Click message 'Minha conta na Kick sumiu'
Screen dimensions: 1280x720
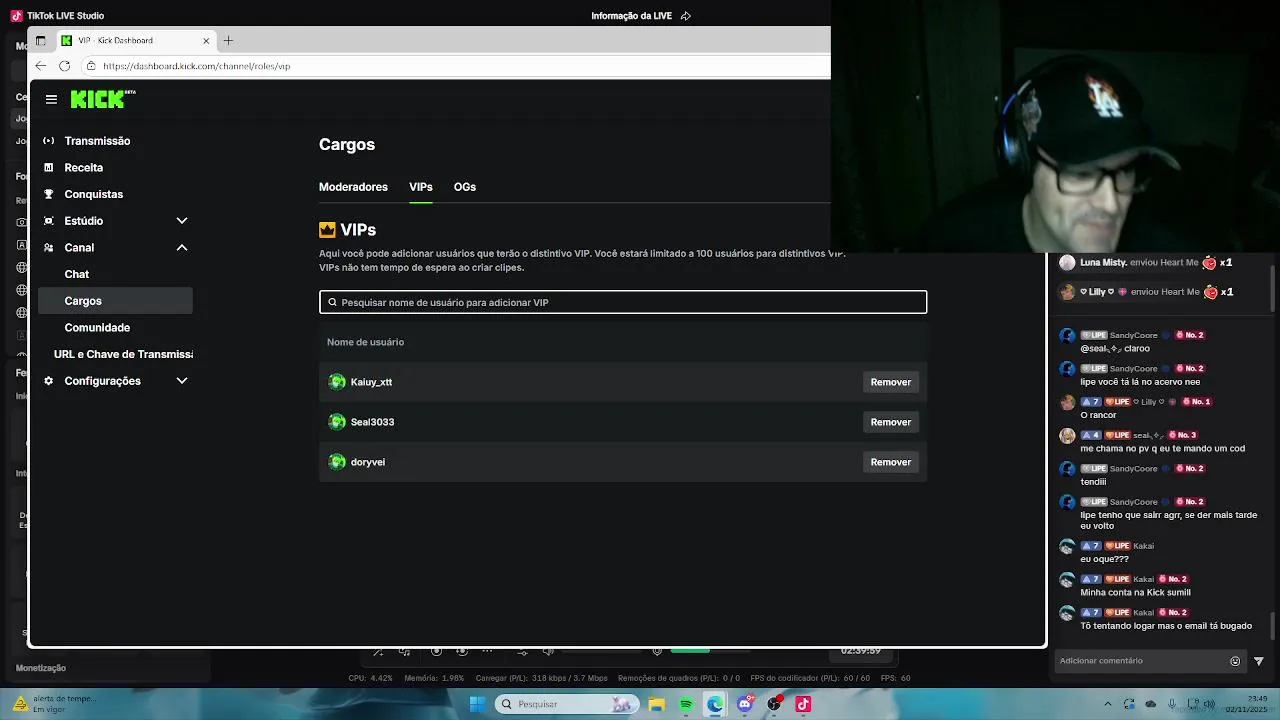tap(1135, 592)
